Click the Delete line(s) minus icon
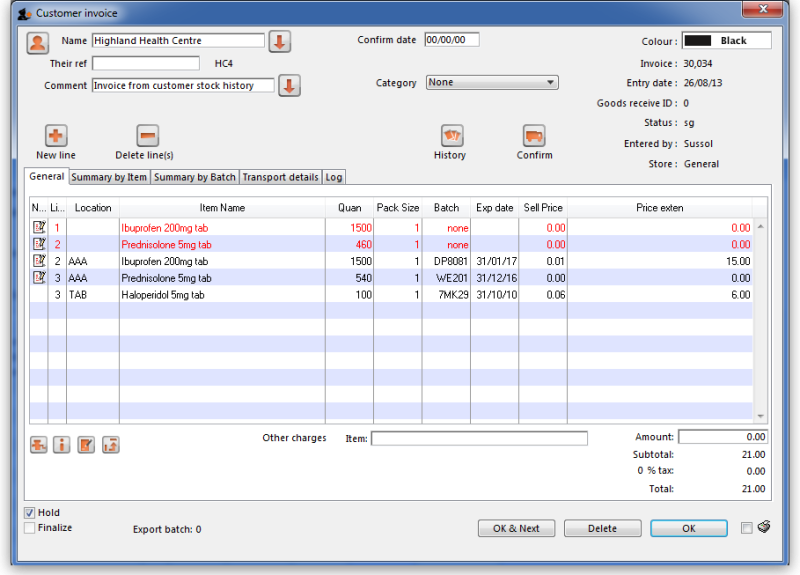 pyautogui.click(x=147, y=136)
